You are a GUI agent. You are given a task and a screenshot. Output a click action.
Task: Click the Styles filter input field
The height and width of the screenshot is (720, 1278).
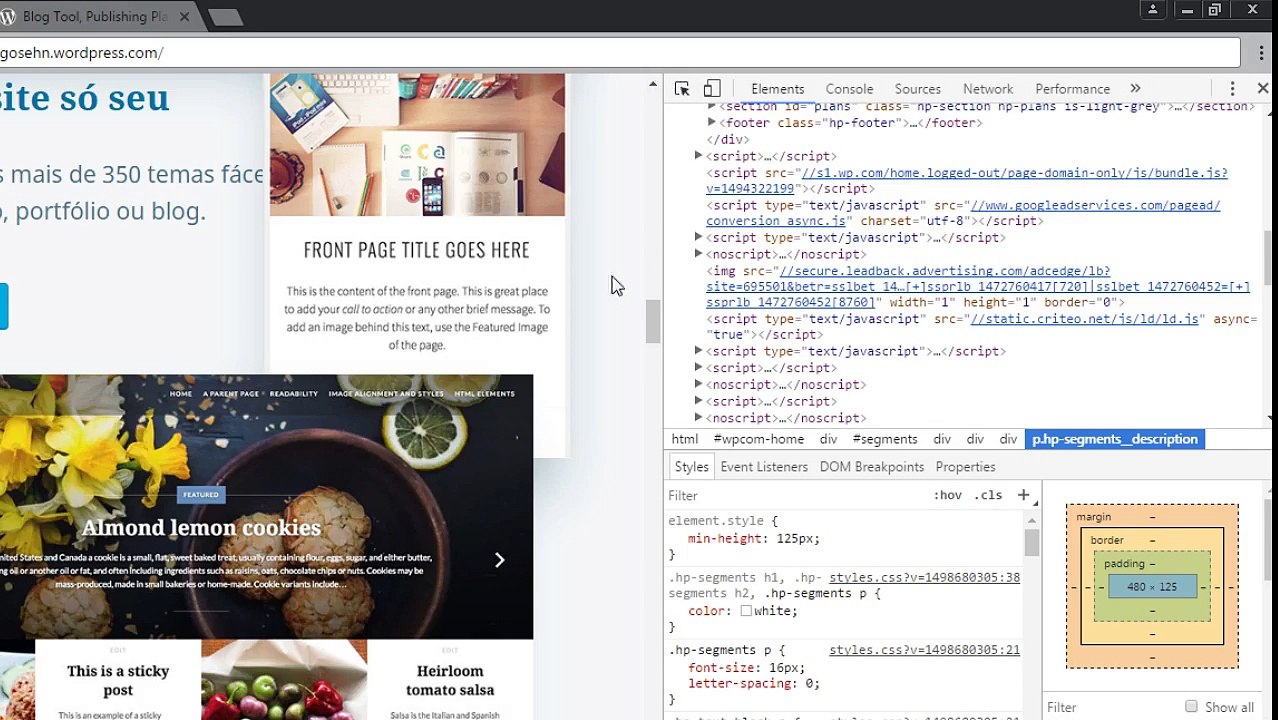(795, 495)
